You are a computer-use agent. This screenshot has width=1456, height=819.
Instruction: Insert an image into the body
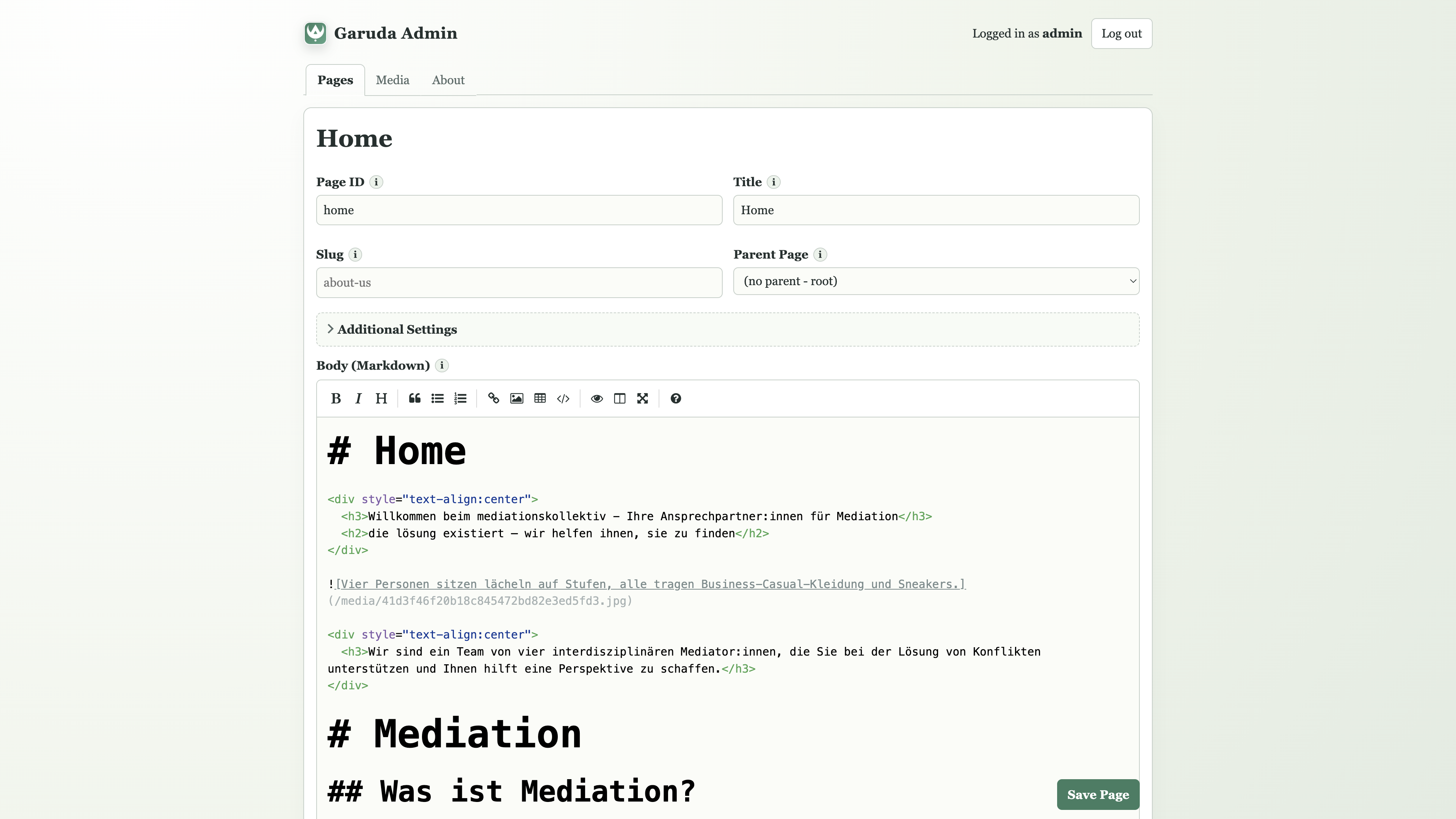[x=516, y=399]
